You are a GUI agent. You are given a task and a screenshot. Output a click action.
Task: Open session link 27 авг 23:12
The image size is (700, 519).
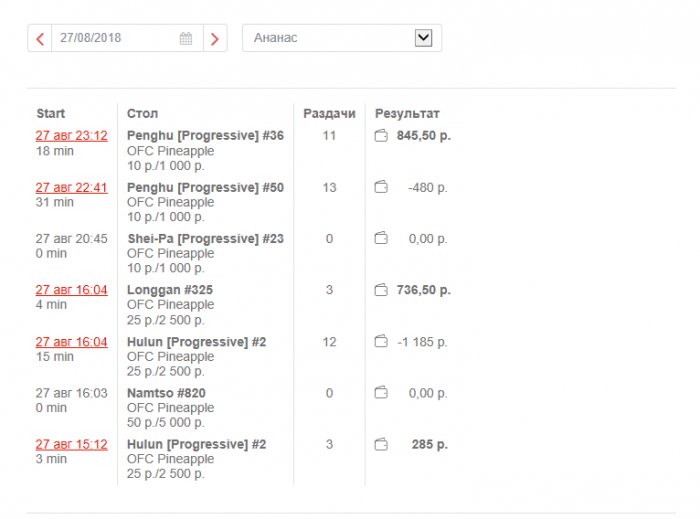coord(71,136)
